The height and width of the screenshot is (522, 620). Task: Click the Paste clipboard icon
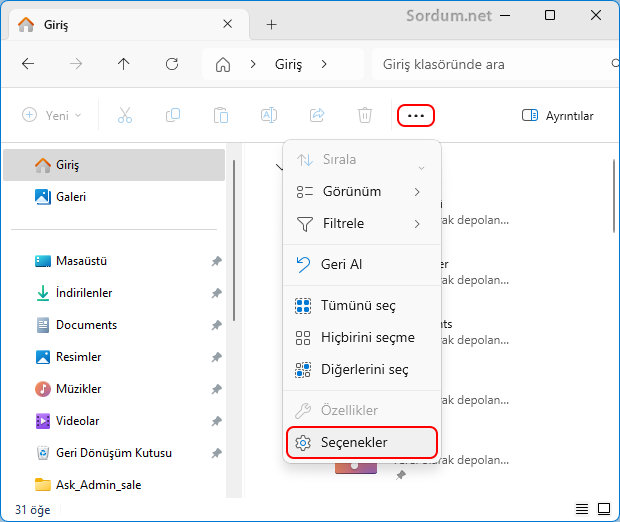tap(221, 115)
